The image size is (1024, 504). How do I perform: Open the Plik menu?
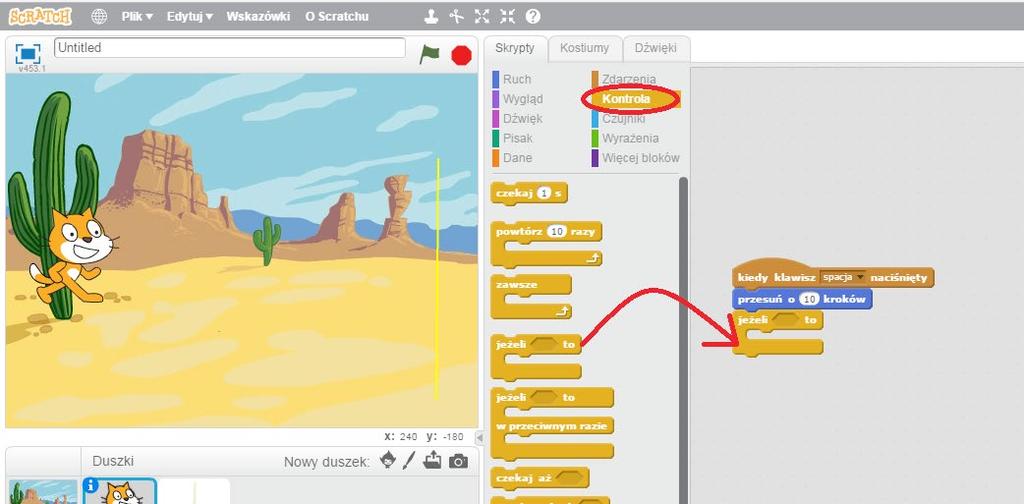click(x=137, y=16)
